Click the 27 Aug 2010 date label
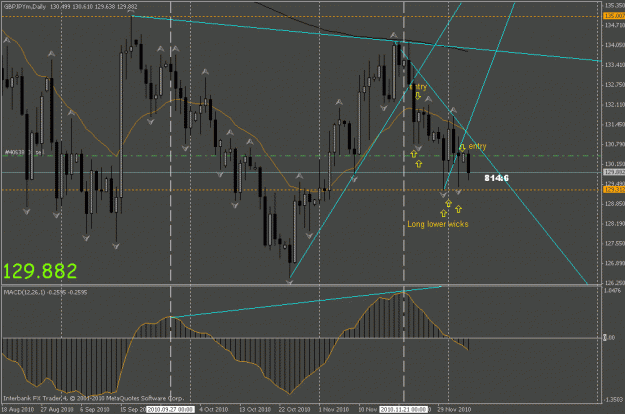 tap(57, 409)
